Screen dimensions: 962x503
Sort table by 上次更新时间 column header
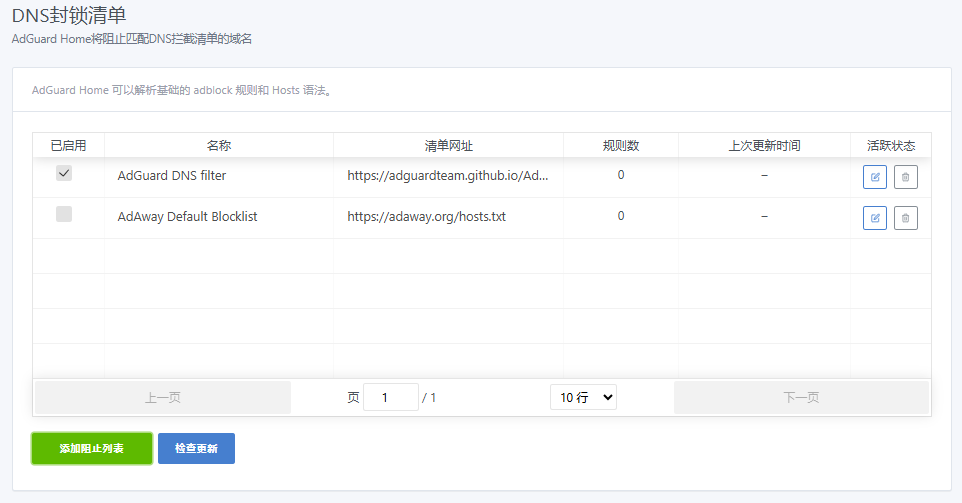764,145
